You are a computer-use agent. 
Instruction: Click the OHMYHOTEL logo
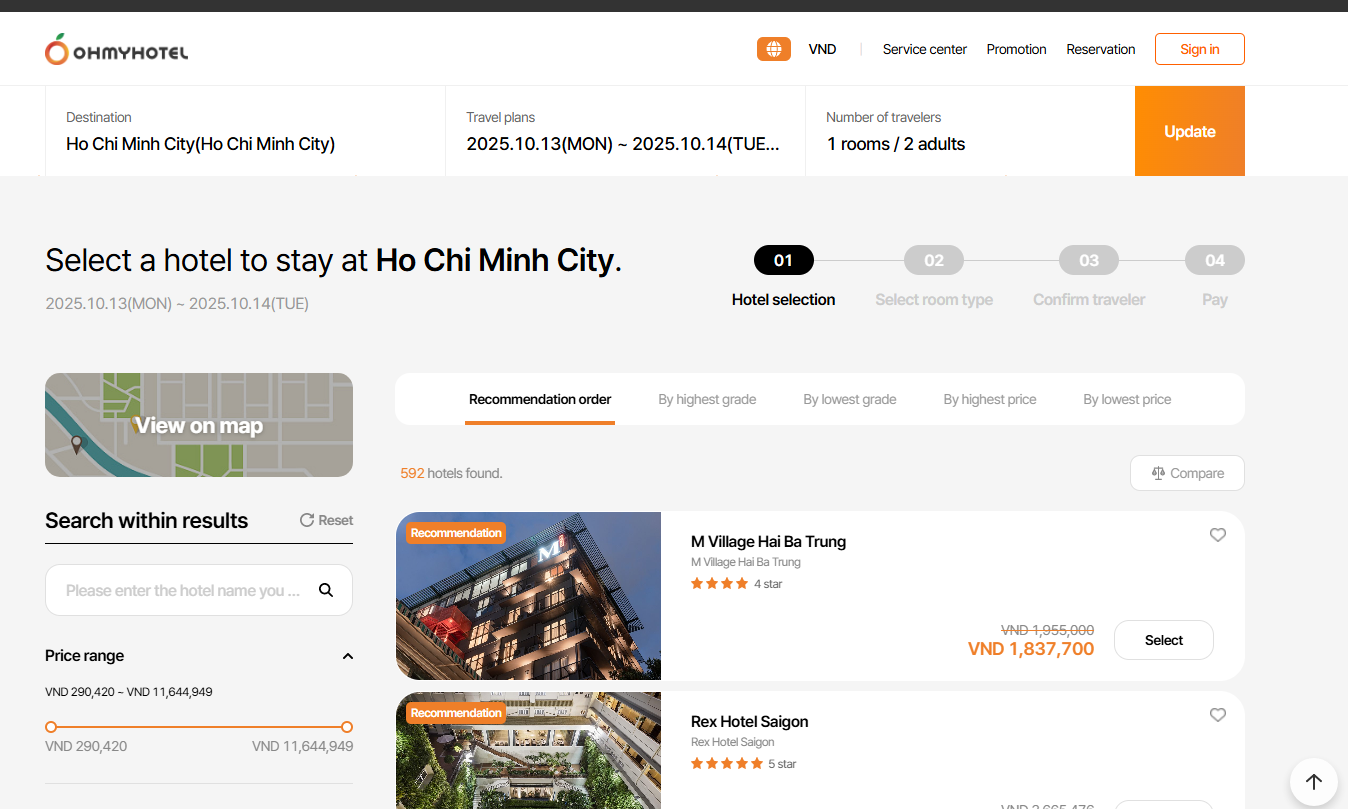[x=116, y=49]
